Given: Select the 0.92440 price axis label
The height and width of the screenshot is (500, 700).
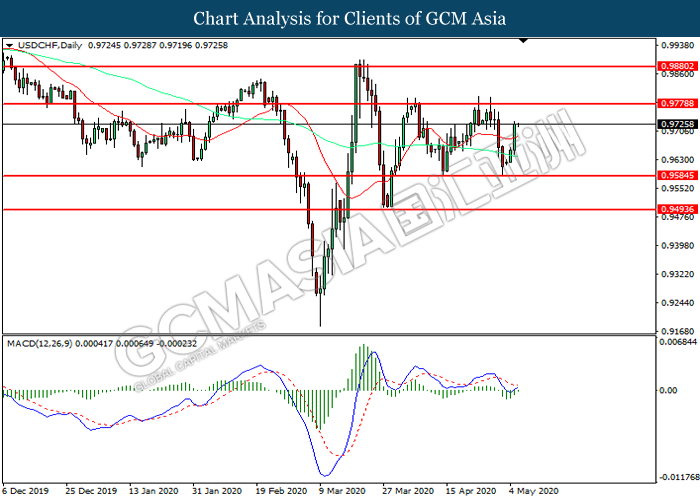Looking at the screenshot, I should pyautogui.click(x=678, y=303).
